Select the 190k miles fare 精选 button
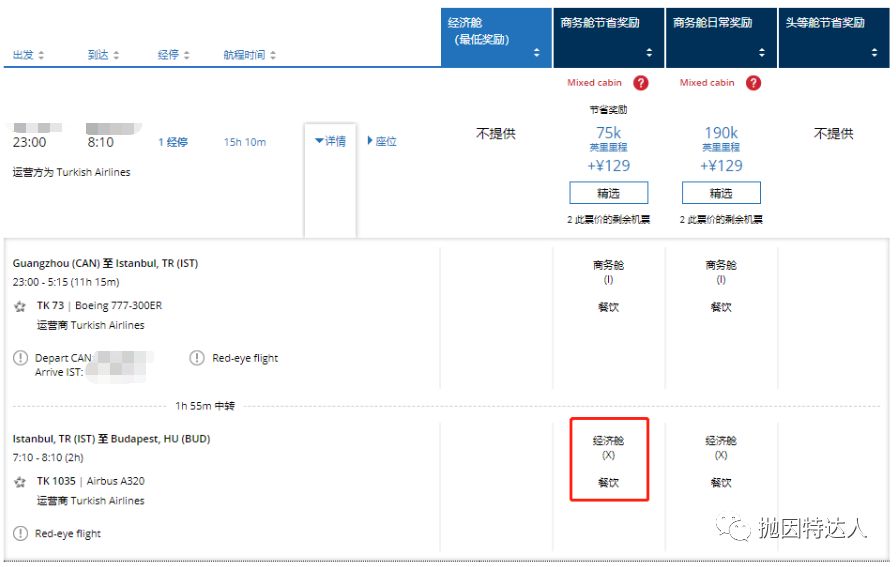 coord(721,193)
